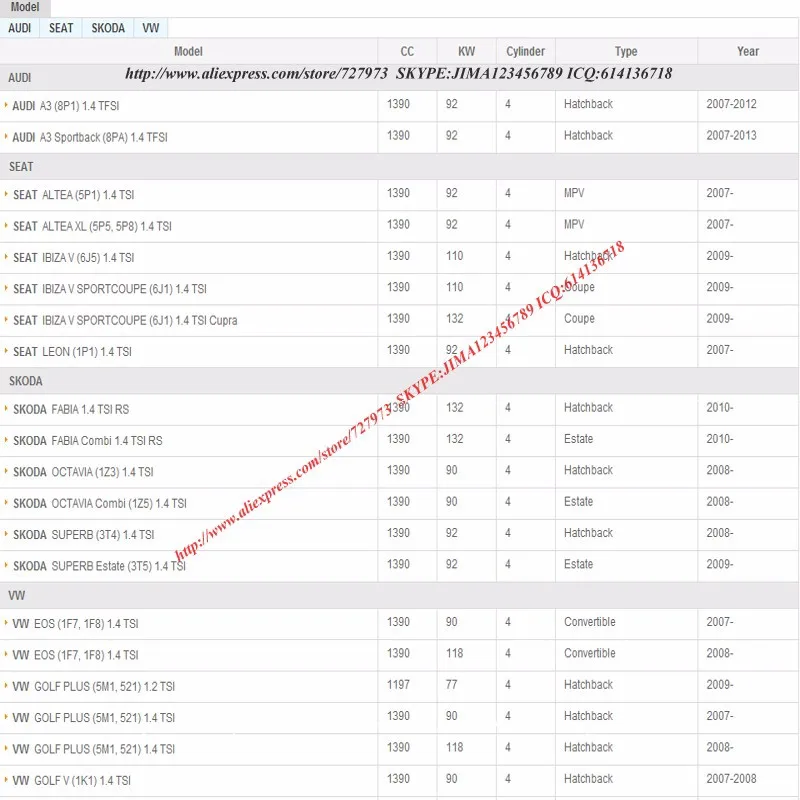Select the AUDI group header row
The height and width of the screenshot is (800, 800).
(399, 78)
